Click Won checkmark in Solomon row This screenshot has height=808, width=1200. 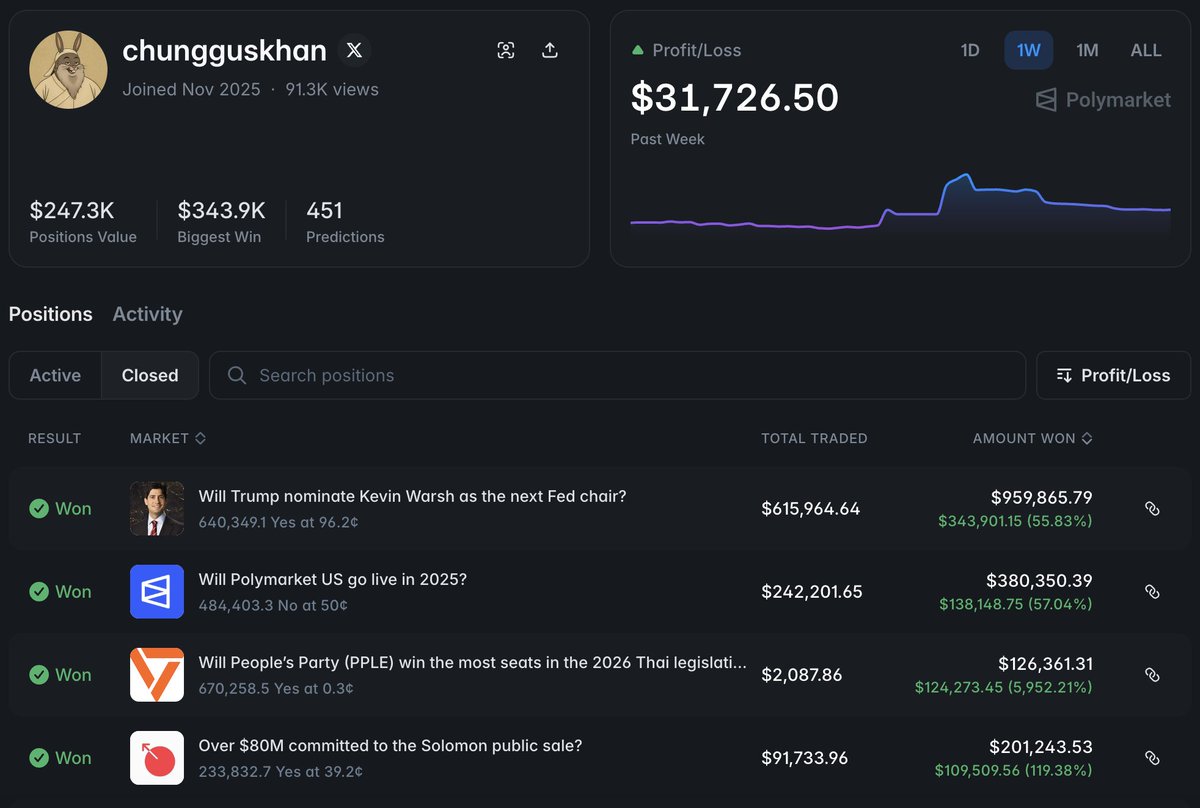coord(39,758)
